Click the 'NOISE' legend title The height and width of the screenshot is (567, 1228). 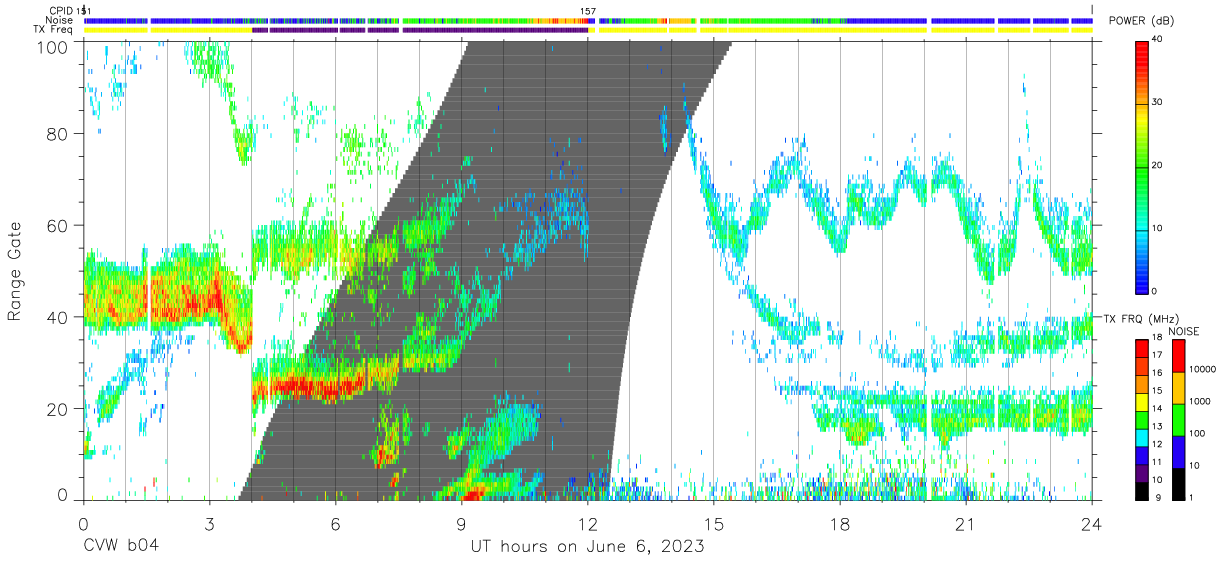click(1184, 331)
